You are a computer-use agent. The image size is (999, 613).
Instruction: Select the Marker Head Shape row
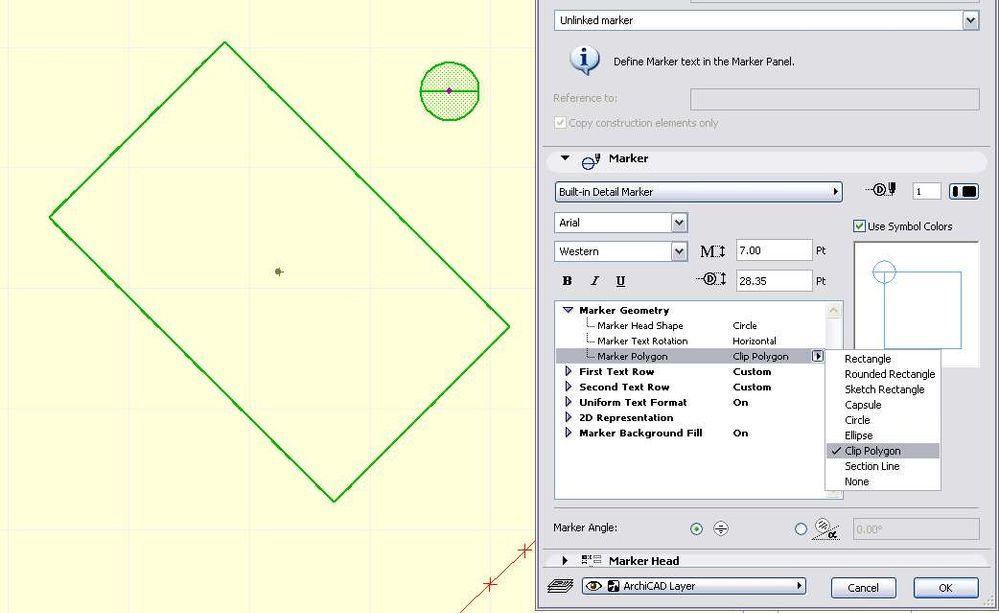[690, 326]
